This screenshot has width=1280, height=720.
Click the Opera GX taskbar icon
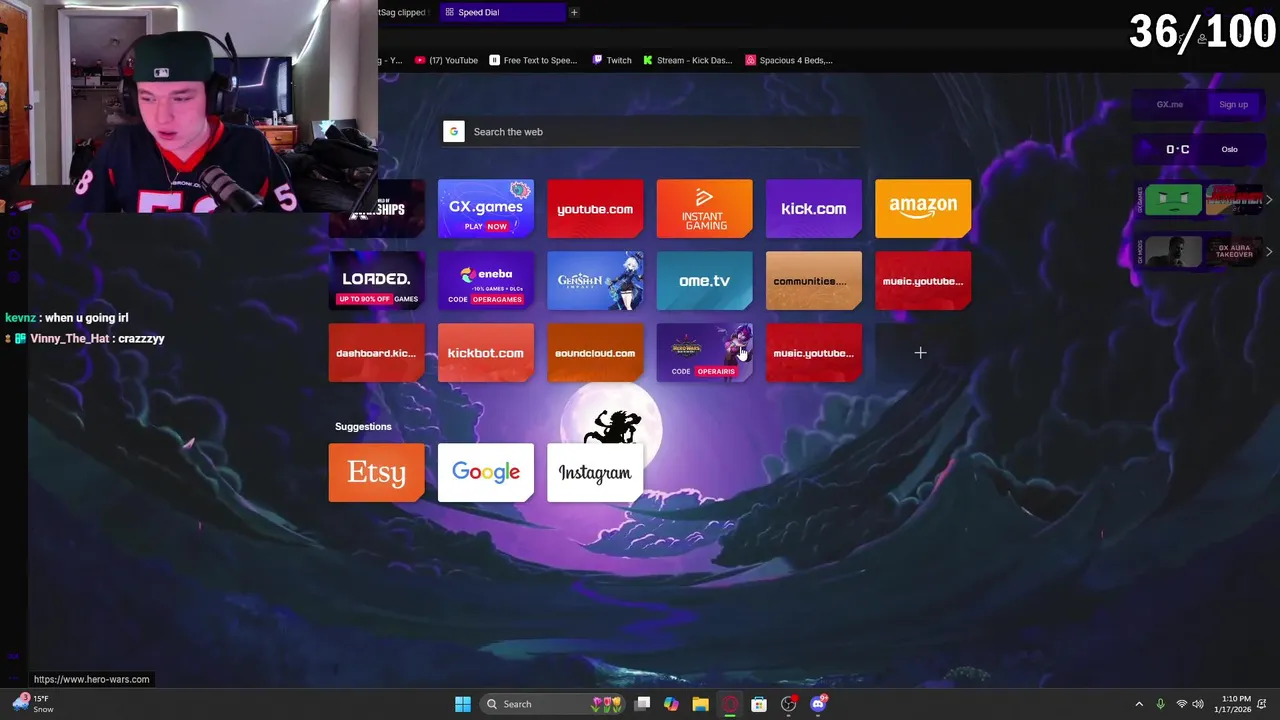point(730,704)
